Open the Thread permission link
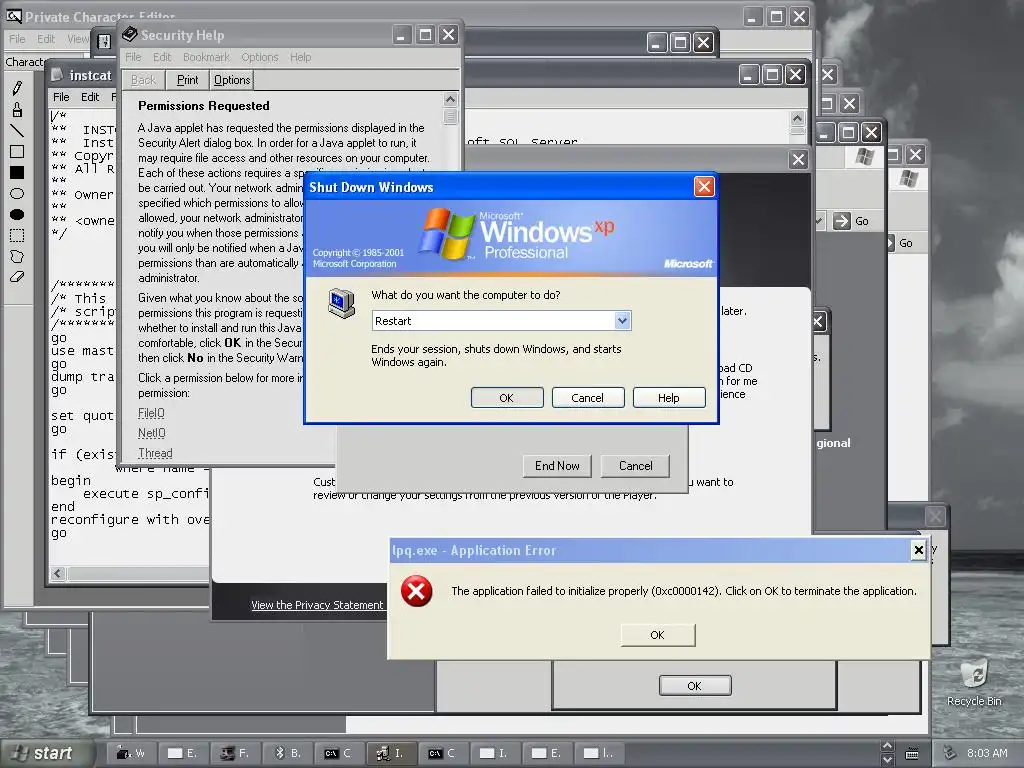The height and width of the screenshot is (768, 1024). pos(155,453)
